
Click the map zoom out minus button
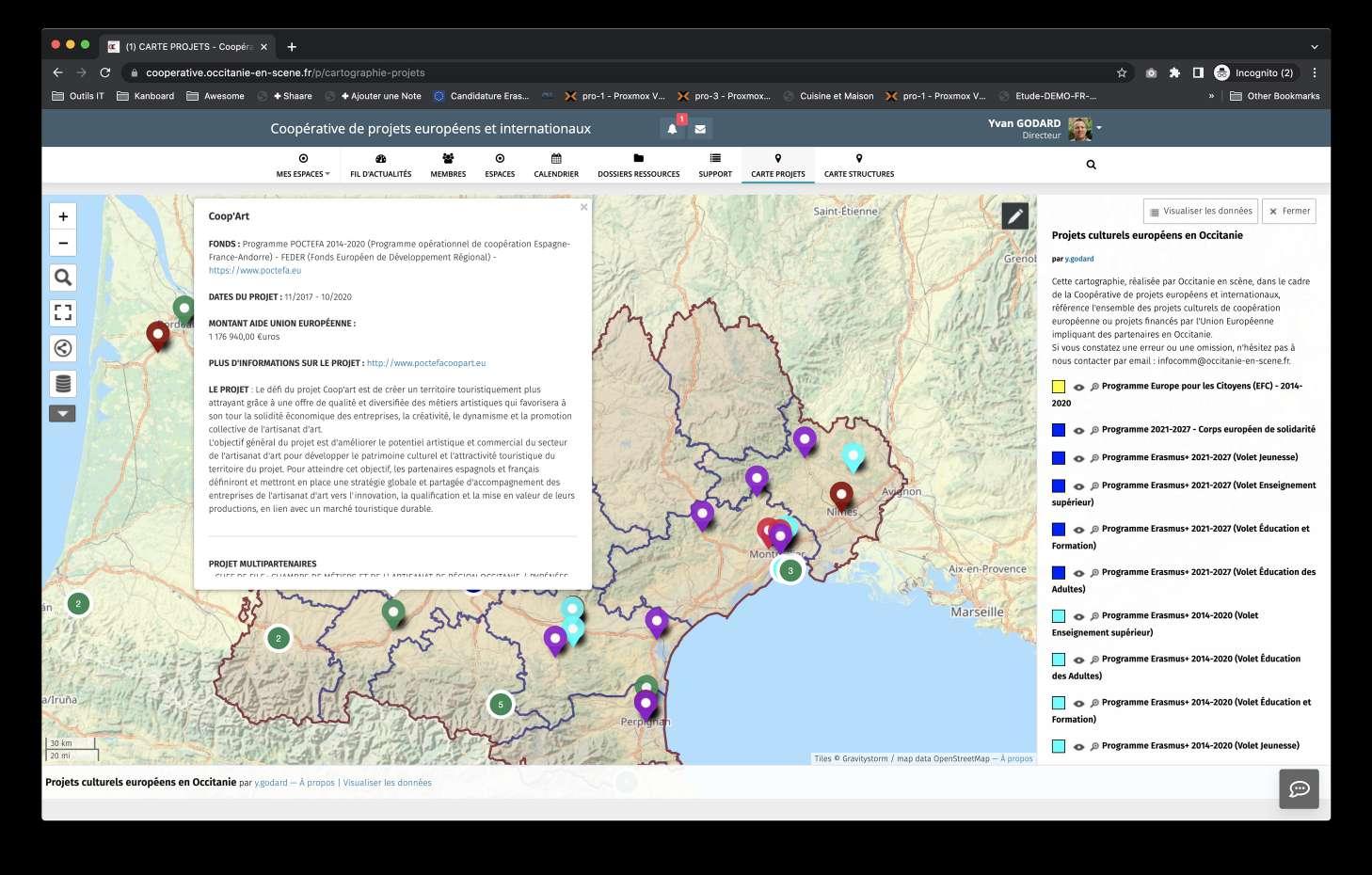pyautogui.click(x=63, y=243)
